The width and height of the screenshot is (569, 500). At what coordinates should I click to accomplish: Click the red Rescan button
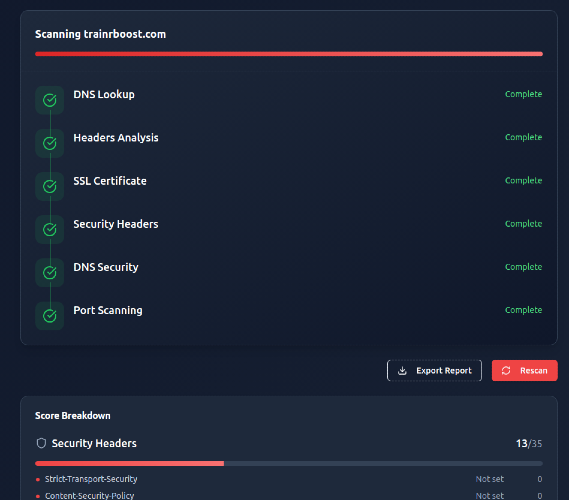click(x=525, y=370)
